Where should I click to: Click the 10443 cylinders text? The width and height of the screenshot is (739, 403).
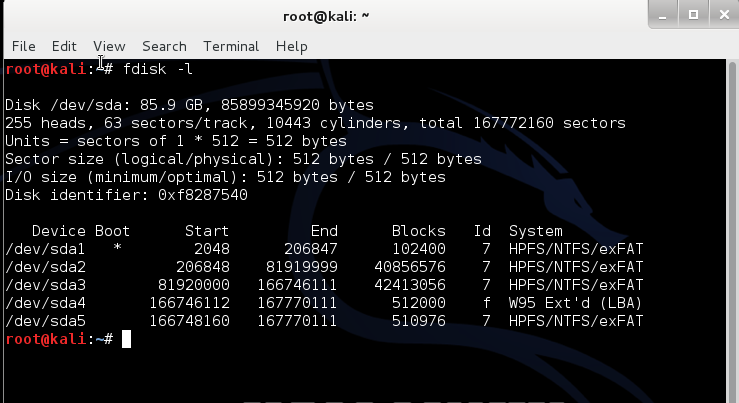(x=333, y=123)
